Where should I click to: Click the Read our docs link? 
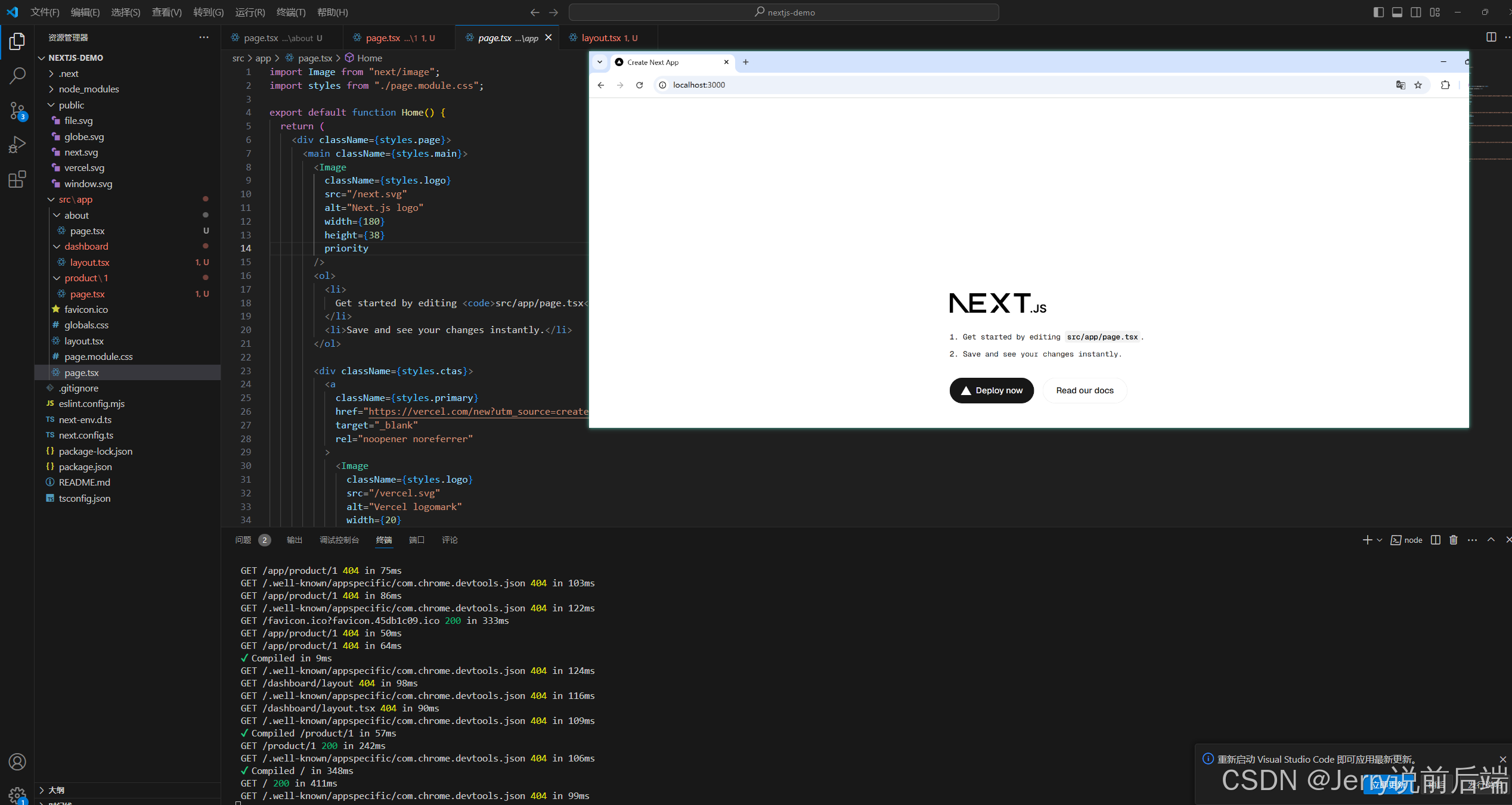(1085, 391)
